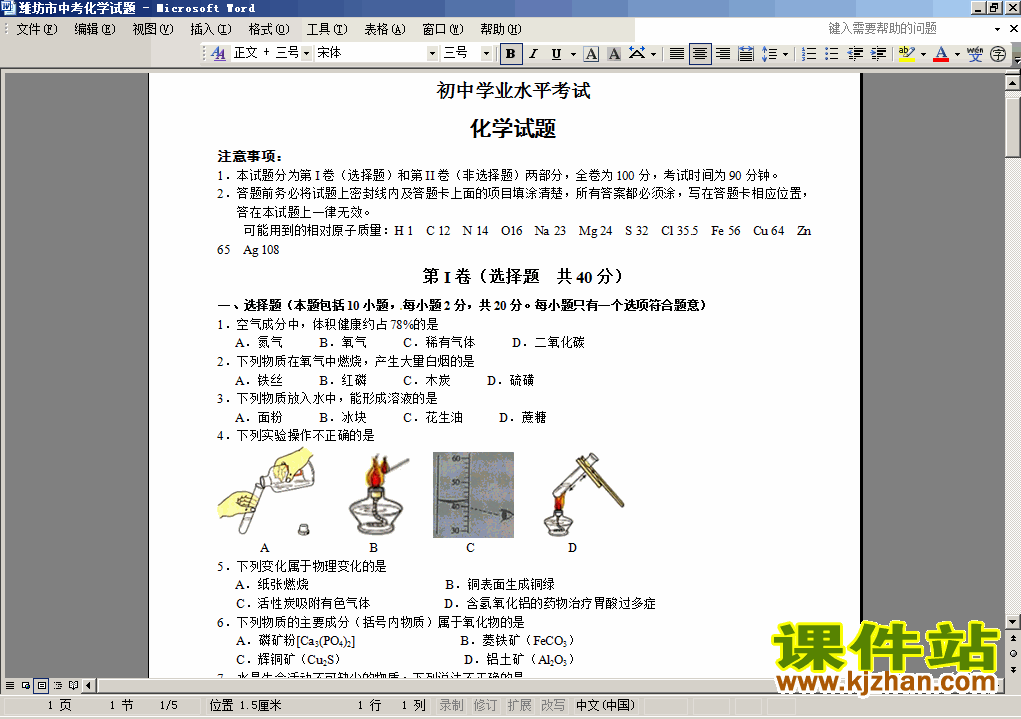Increase paragraph indent
1021x719 pixels.
[x=878, y=53]
